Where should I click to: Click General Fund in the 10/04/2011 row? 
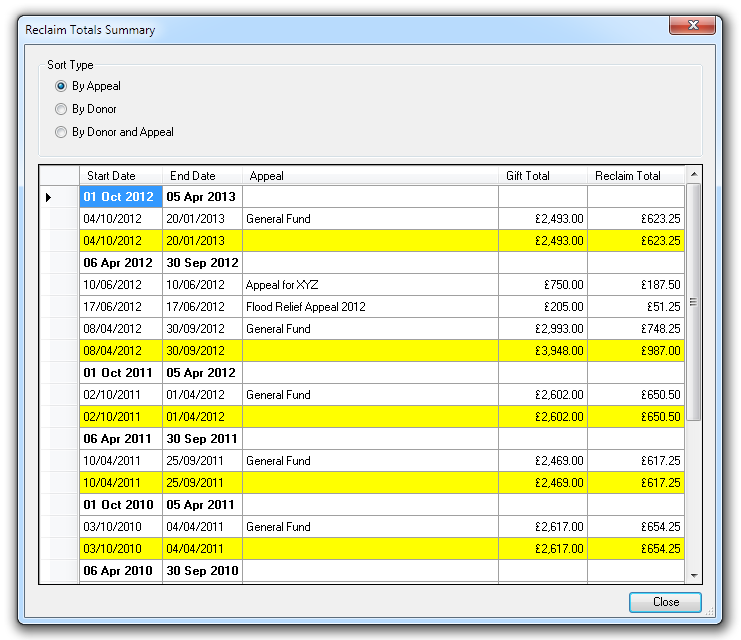[x=370, y=461]
